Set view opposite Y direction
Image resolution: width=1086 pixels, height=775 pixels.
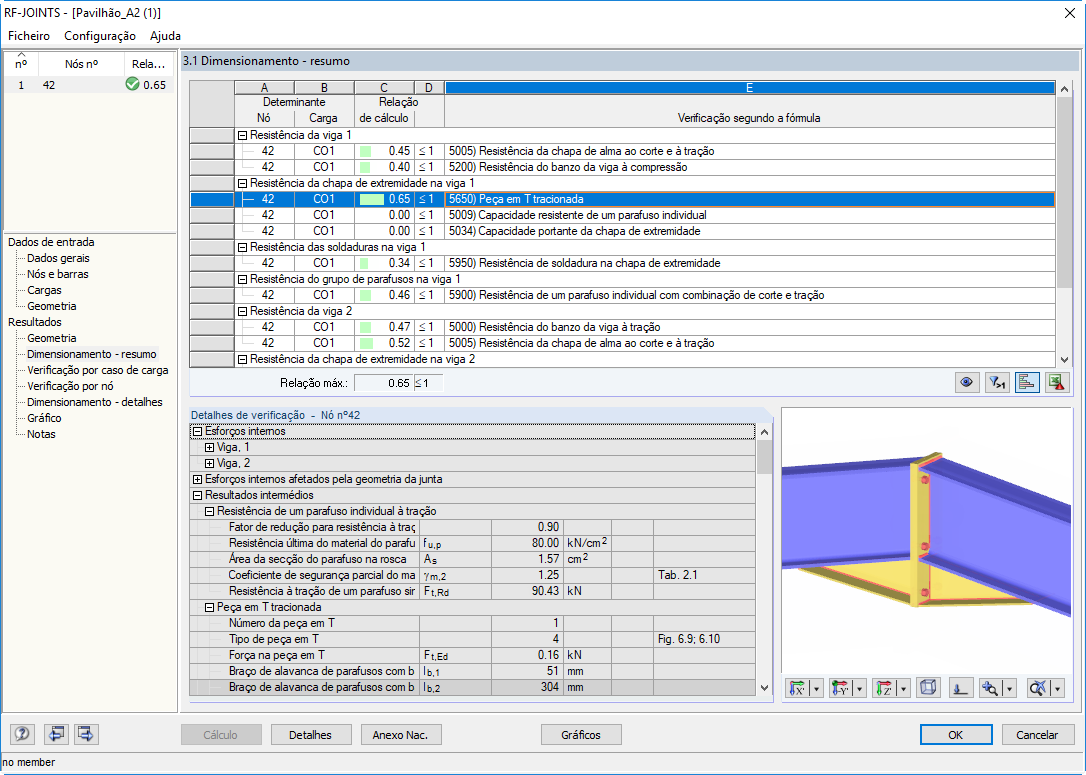[x=841, y=688]
